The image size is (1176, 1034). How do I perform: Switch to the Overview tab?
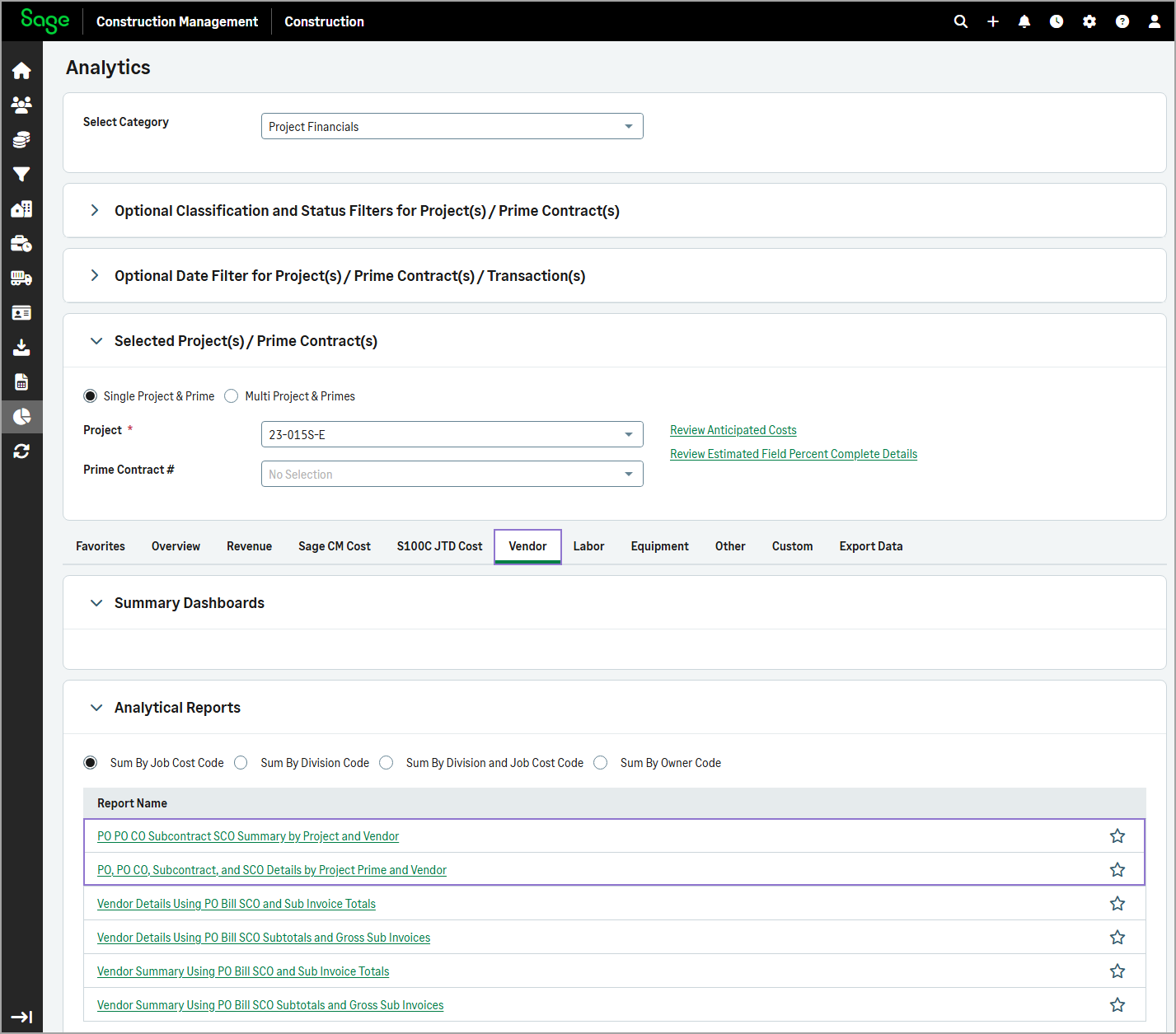[x=176, y=546]
